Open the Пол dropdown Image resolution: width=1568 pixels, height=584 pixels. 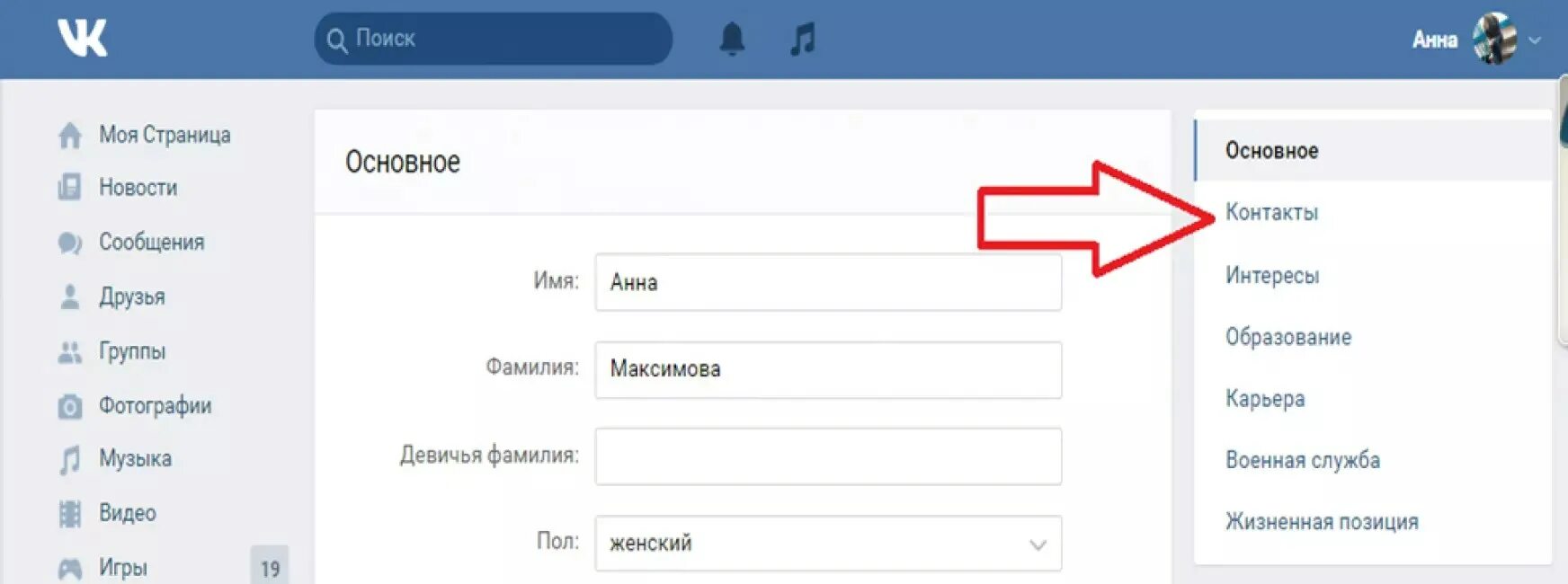point(828,543)
